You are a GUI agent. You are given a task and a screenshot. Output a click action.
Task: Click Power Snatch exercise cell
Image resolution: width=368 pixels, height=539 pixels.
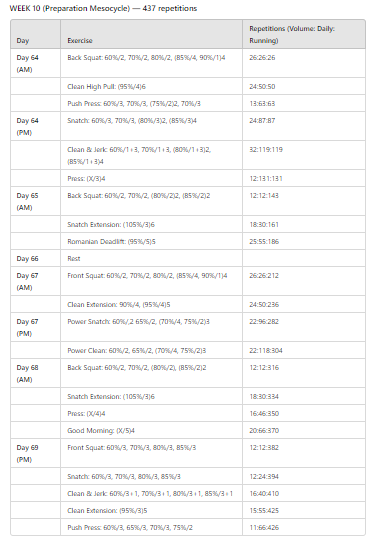(152, 327)
